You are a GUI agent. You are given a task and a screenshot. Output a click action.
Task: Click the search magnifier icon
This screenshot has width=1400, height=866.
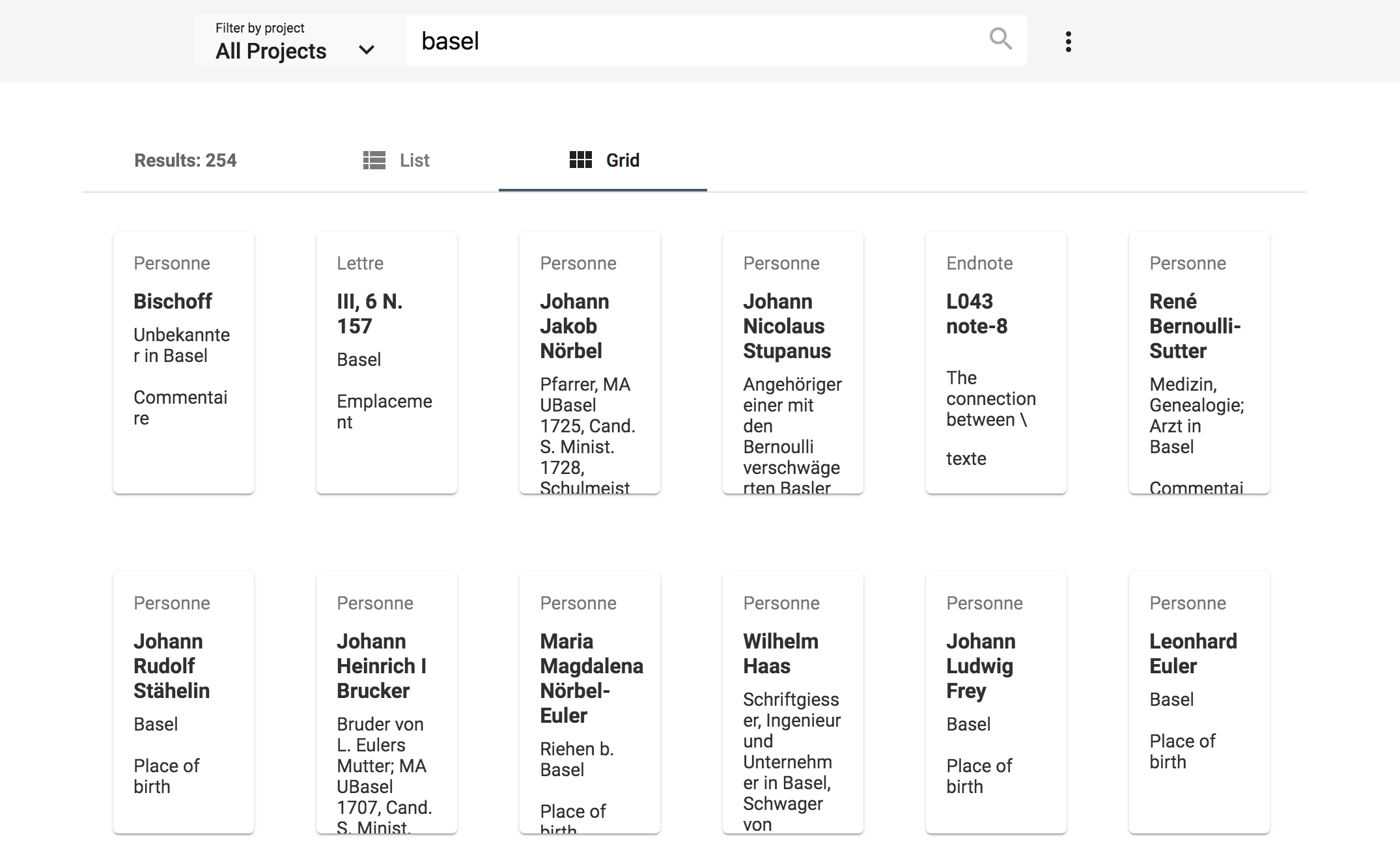coord(1000,40)
